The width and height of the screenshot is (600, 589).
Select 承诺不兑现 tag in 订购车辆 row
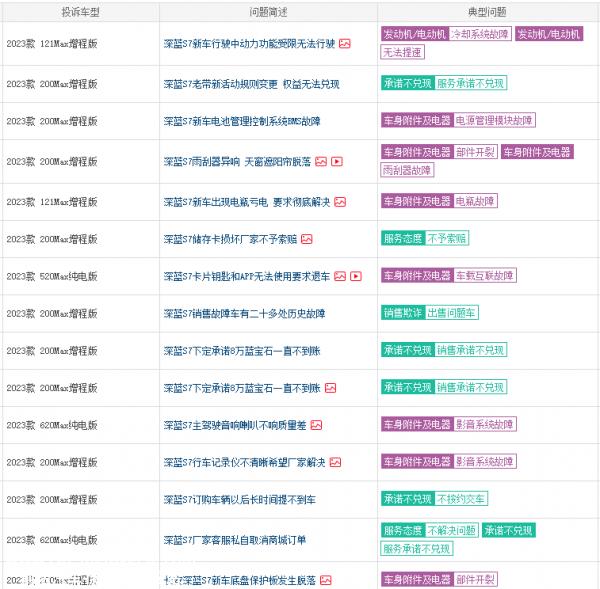tap(408, 499)
